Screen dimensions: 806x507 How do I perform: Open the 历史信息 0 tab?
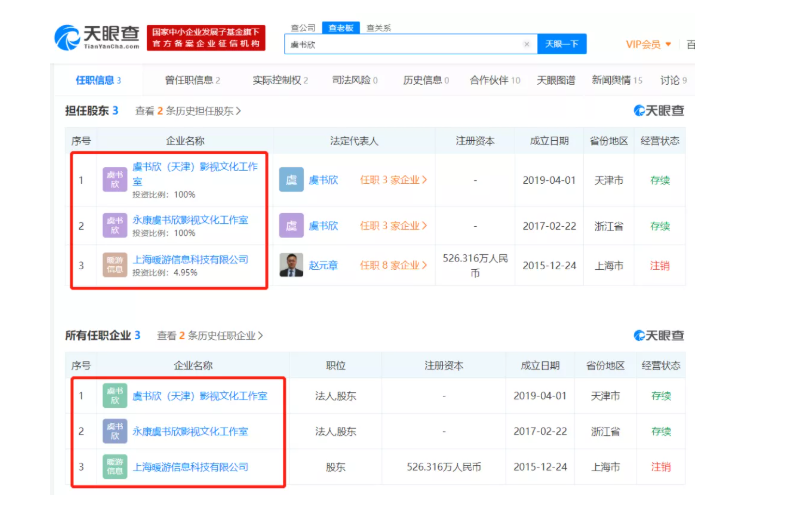426,80
